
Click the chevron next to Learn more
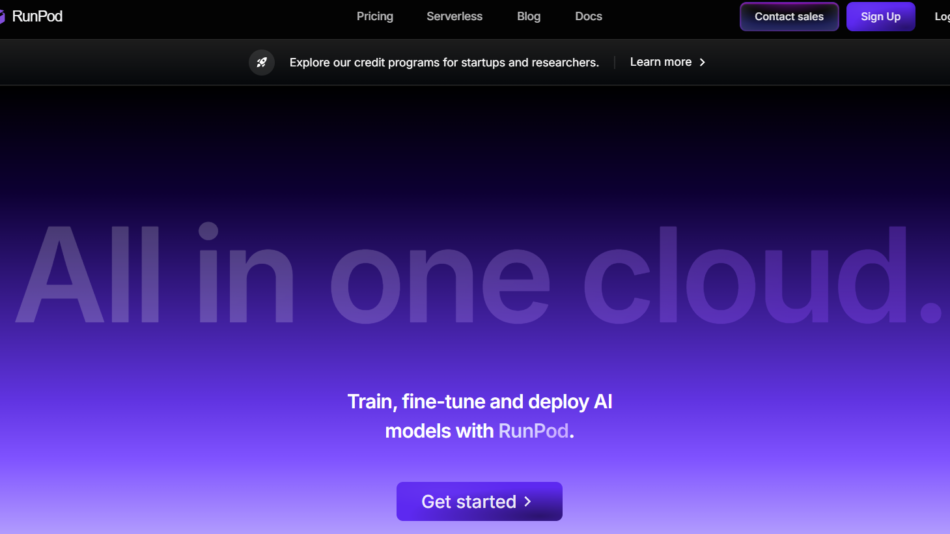pos(702,62)
